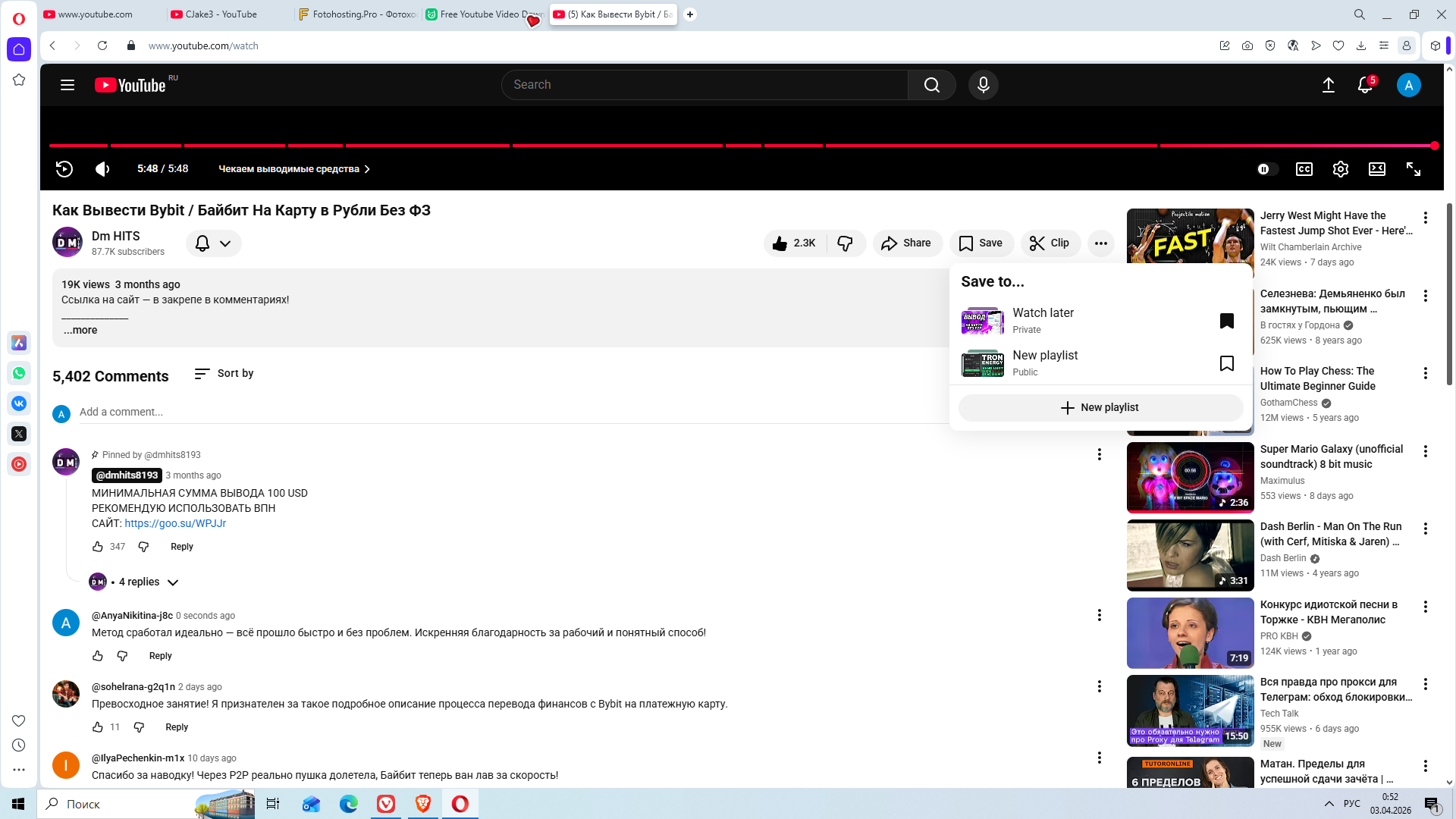Image resolution: width=1456 pixels, height=819 pixels.
Task: Switch to the CJake3 - YouTube tab
Action: (221, 14)
